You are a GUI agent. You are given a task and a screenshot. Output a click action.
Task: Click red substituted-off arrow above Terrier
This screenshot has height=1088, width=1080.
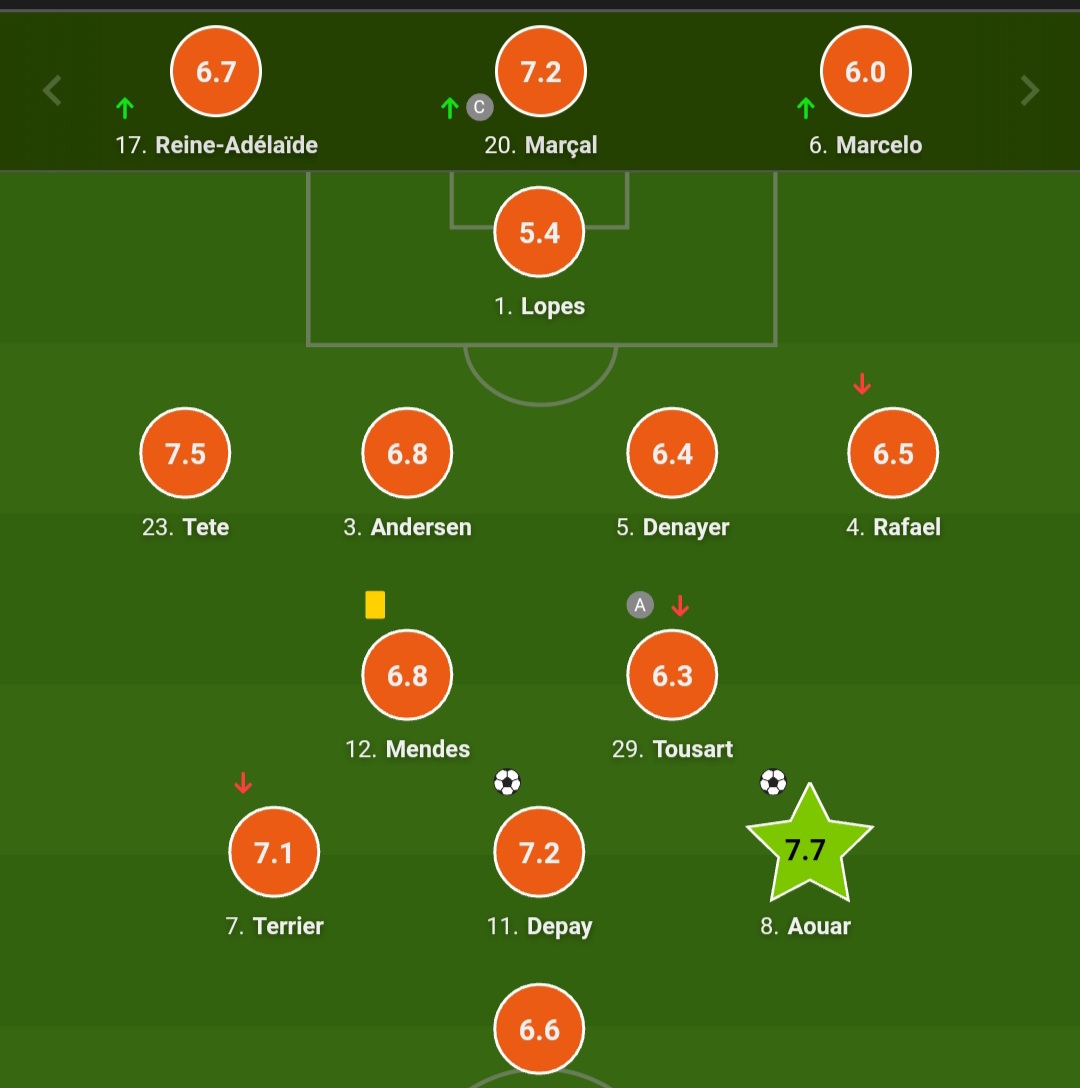(x=243, y=782)
